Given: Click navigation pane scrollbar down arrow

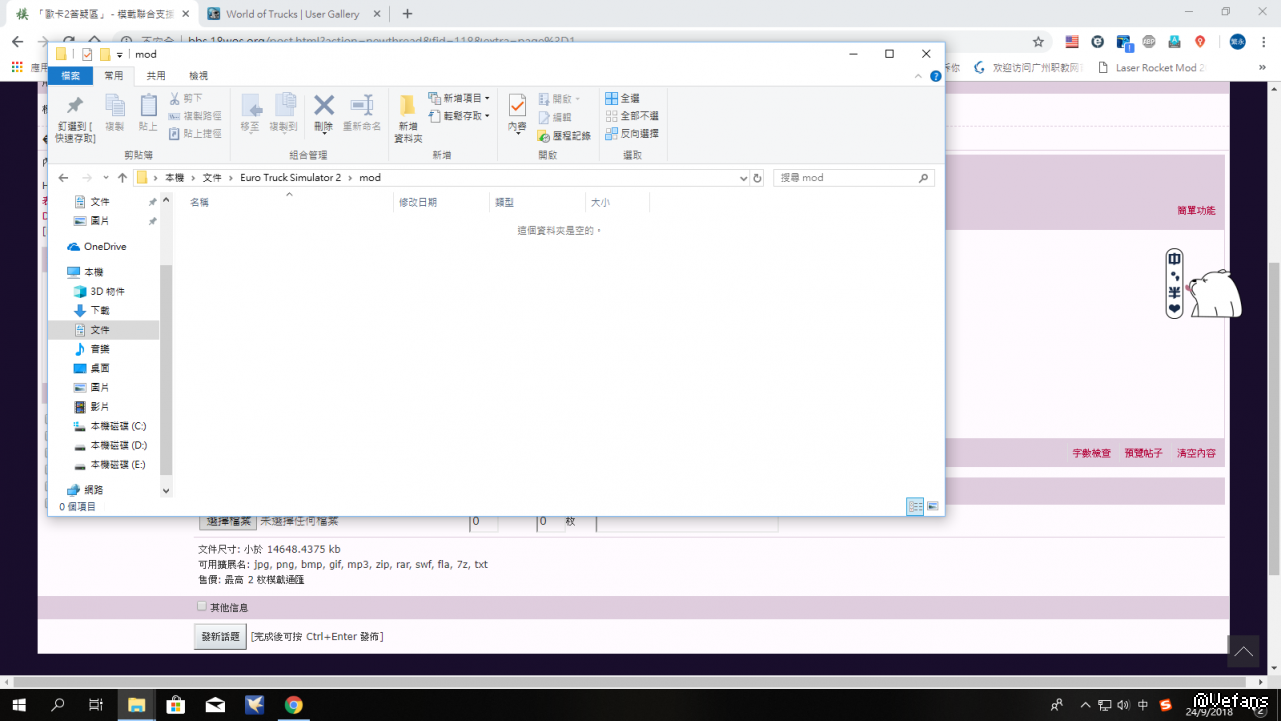Looking at the screenshot, I should pos(166,491).
